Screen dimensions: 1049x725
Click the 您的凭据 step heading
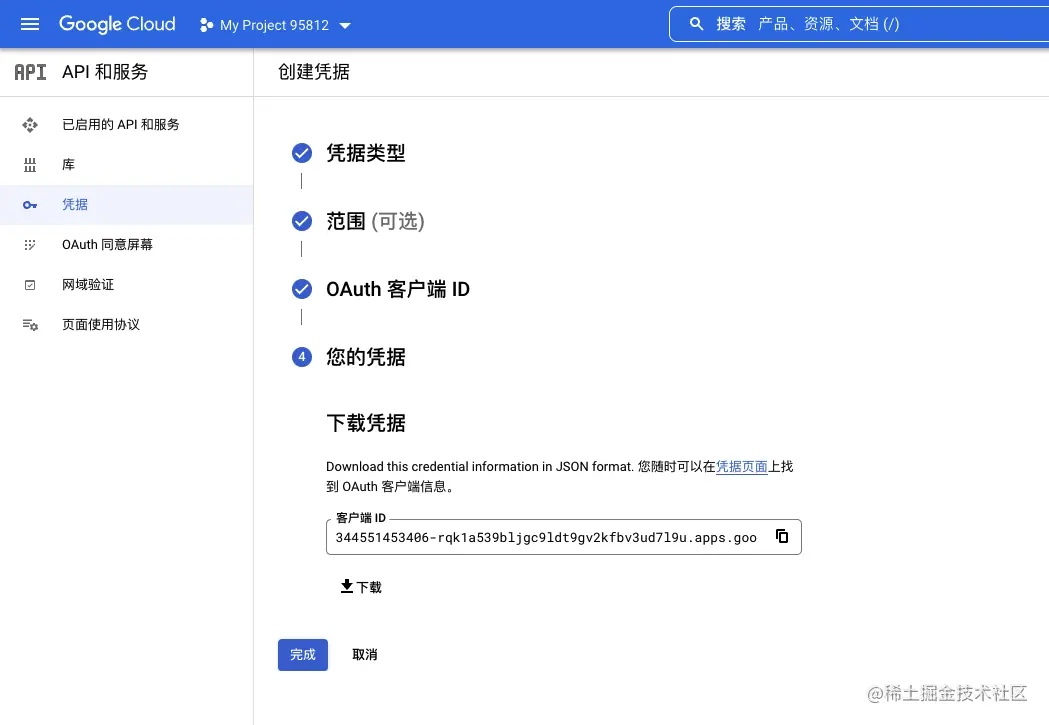[366, 357]
